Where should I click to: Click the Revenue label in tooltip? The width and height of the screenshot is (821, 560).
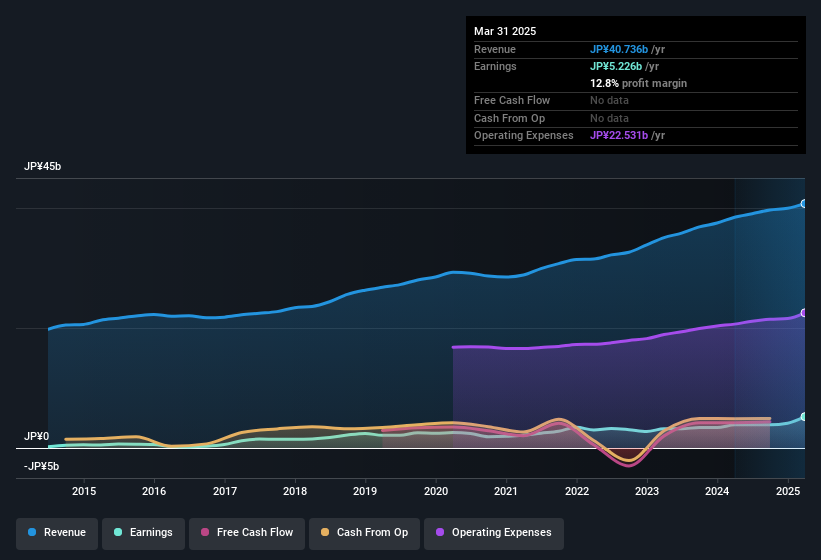495,49
